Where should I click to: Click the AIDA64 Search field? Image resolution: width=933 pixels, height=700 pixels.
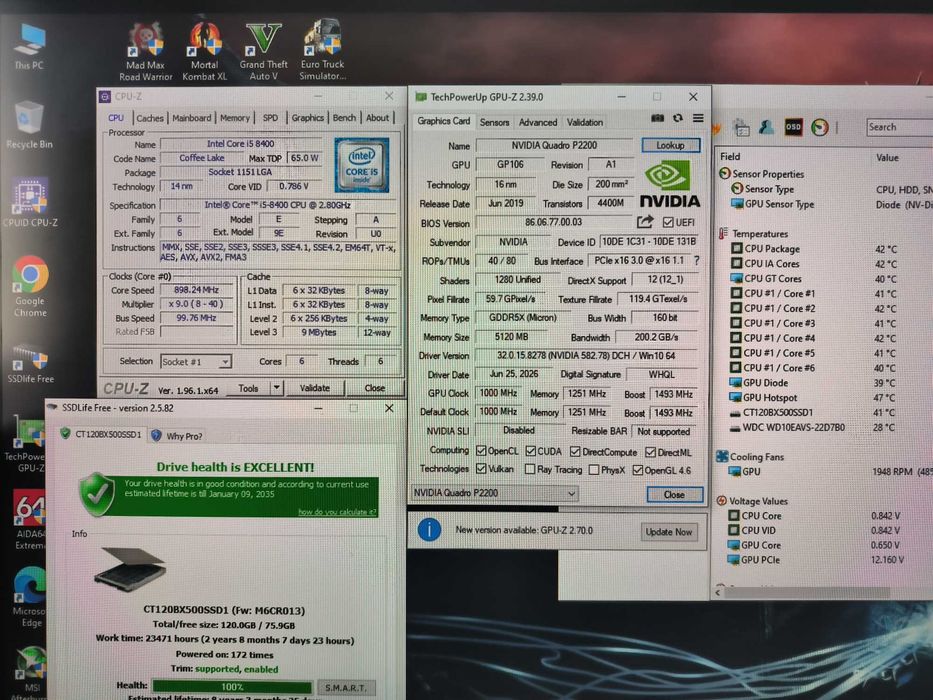tap(899, 127)
